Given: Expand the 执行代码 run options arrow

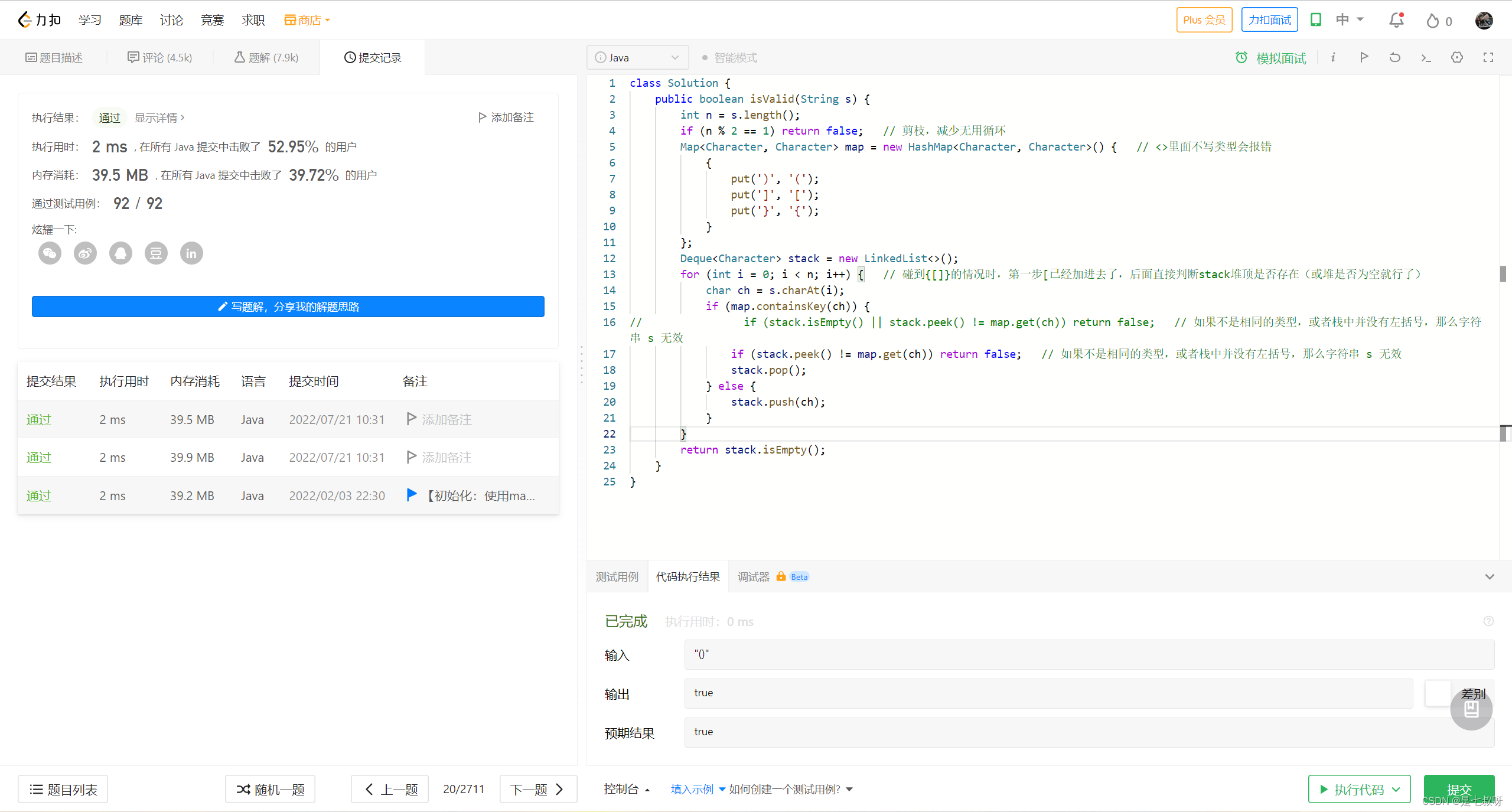Looking at the screenshot, I should 1397,790.
